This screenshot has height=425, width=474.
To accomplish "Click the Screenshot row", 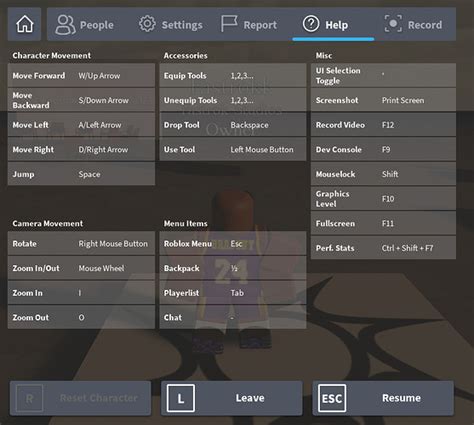I will pos(383,100).
